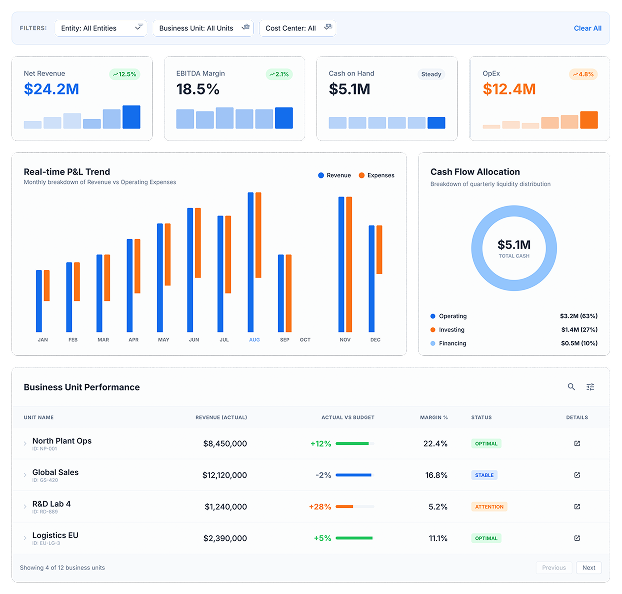
Task: Open the Business Unit: All Units dropdown
Action: coord(203,28)
